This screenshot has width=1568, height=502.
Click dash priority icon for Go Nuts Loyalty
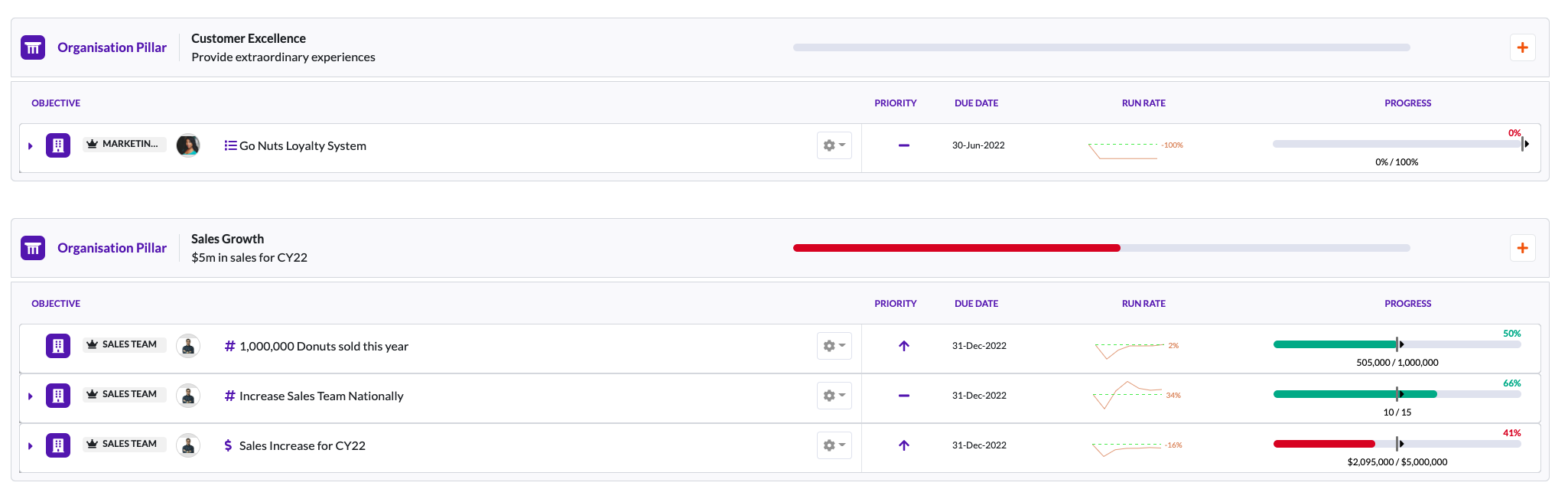click(x=904, y=145)
